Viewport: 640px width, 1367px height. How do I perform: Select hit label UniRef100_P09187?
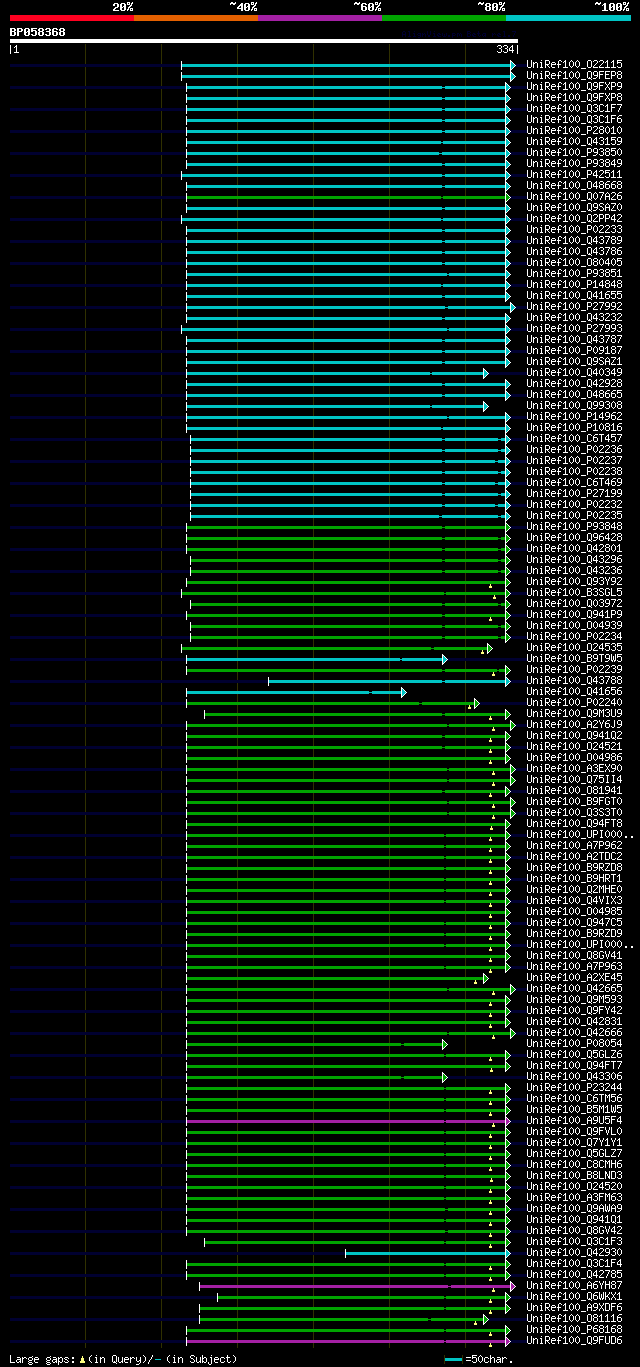point(574,350)
